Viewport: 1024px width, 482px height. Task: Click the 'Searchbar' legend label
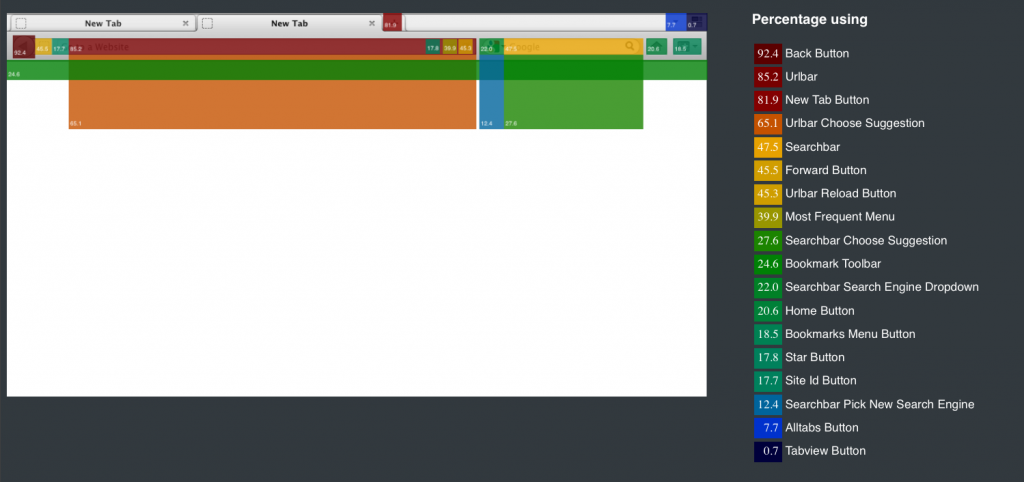[812, 147]
